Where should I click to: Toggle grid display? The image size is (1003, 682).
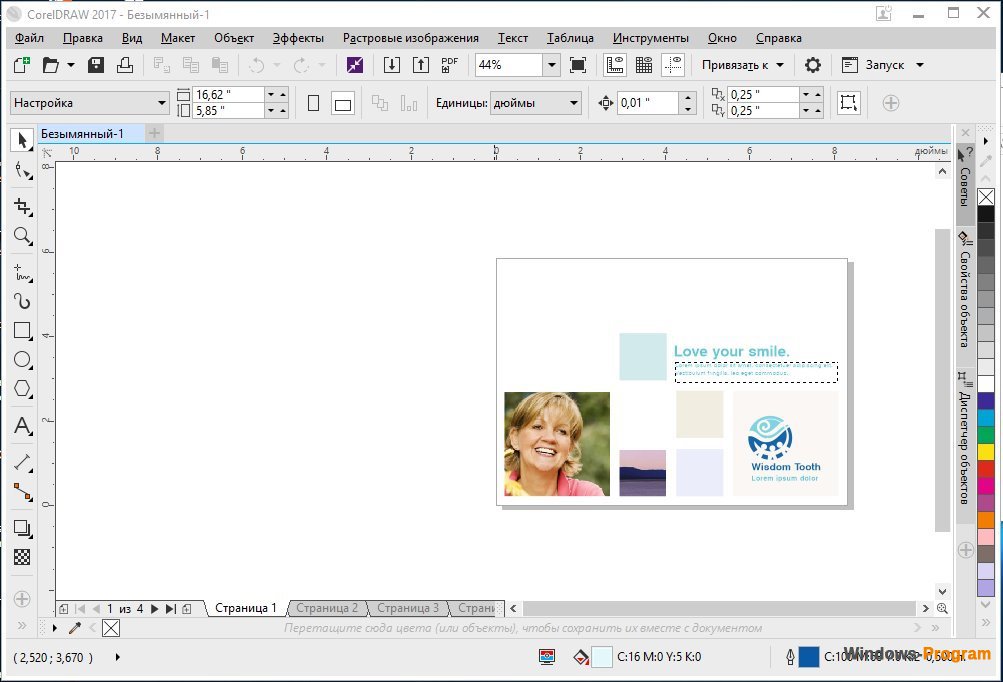[644, 65]
